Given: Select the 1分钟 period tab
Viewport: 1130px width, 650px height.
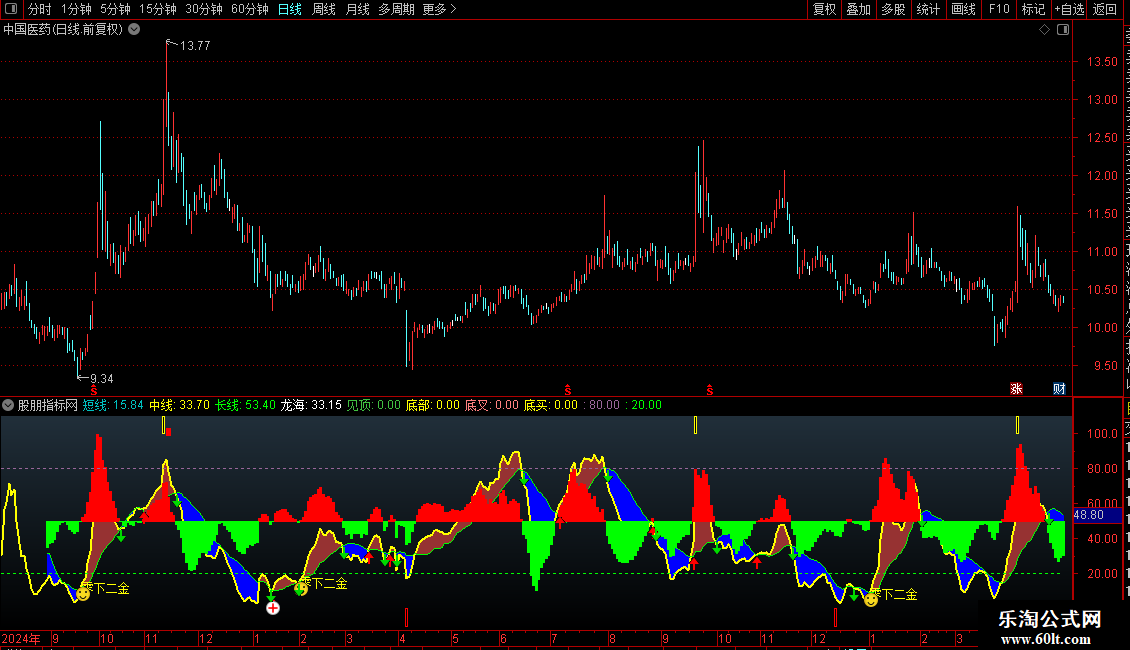Looking at the screenshot, I should tap(76, 9).
